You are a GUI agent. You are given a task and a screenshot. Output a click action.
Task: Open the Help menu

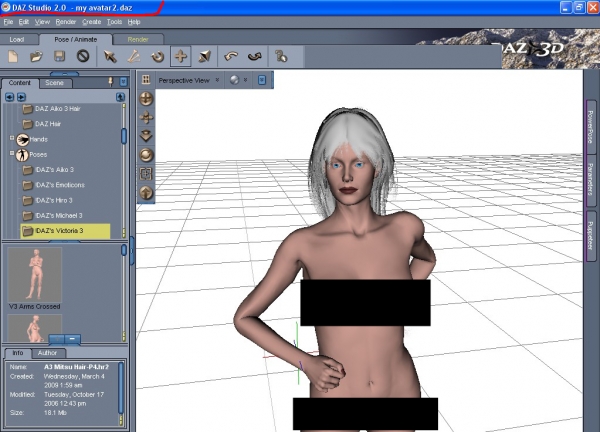[134, 22]
